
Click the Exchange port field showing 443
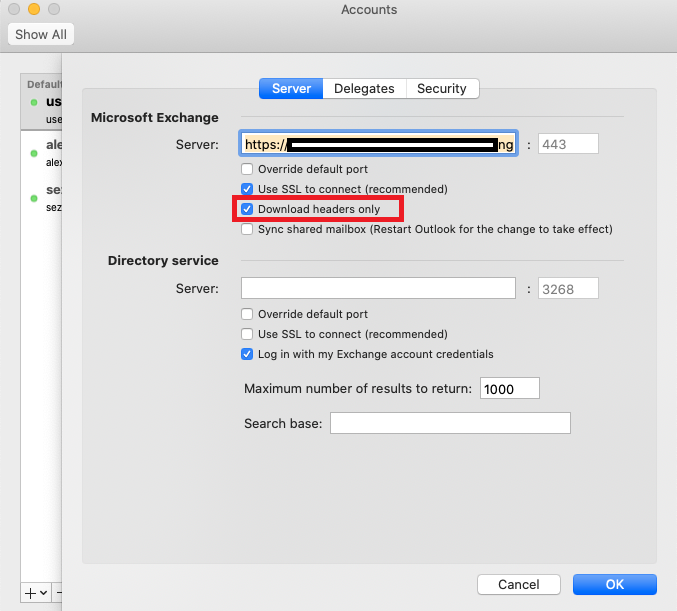(x=568, y=144)
